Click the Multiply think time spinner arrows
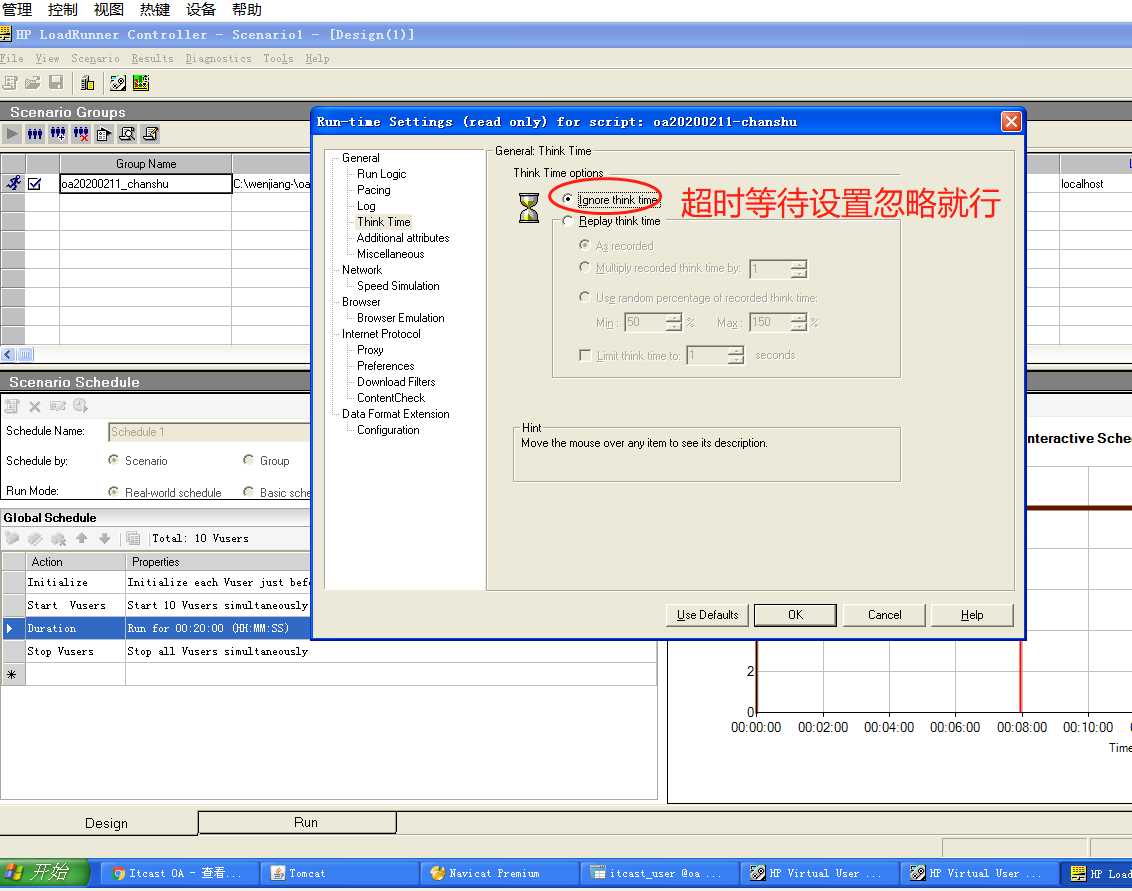 pyautogui.click(x=798, y=269)
